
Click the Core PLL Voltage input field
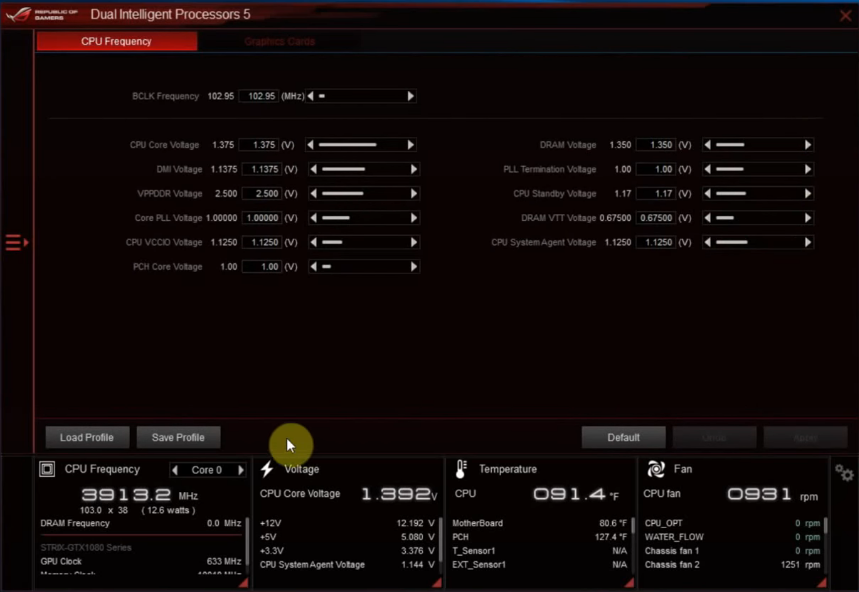pyautogui.click(x=262, y=218)
